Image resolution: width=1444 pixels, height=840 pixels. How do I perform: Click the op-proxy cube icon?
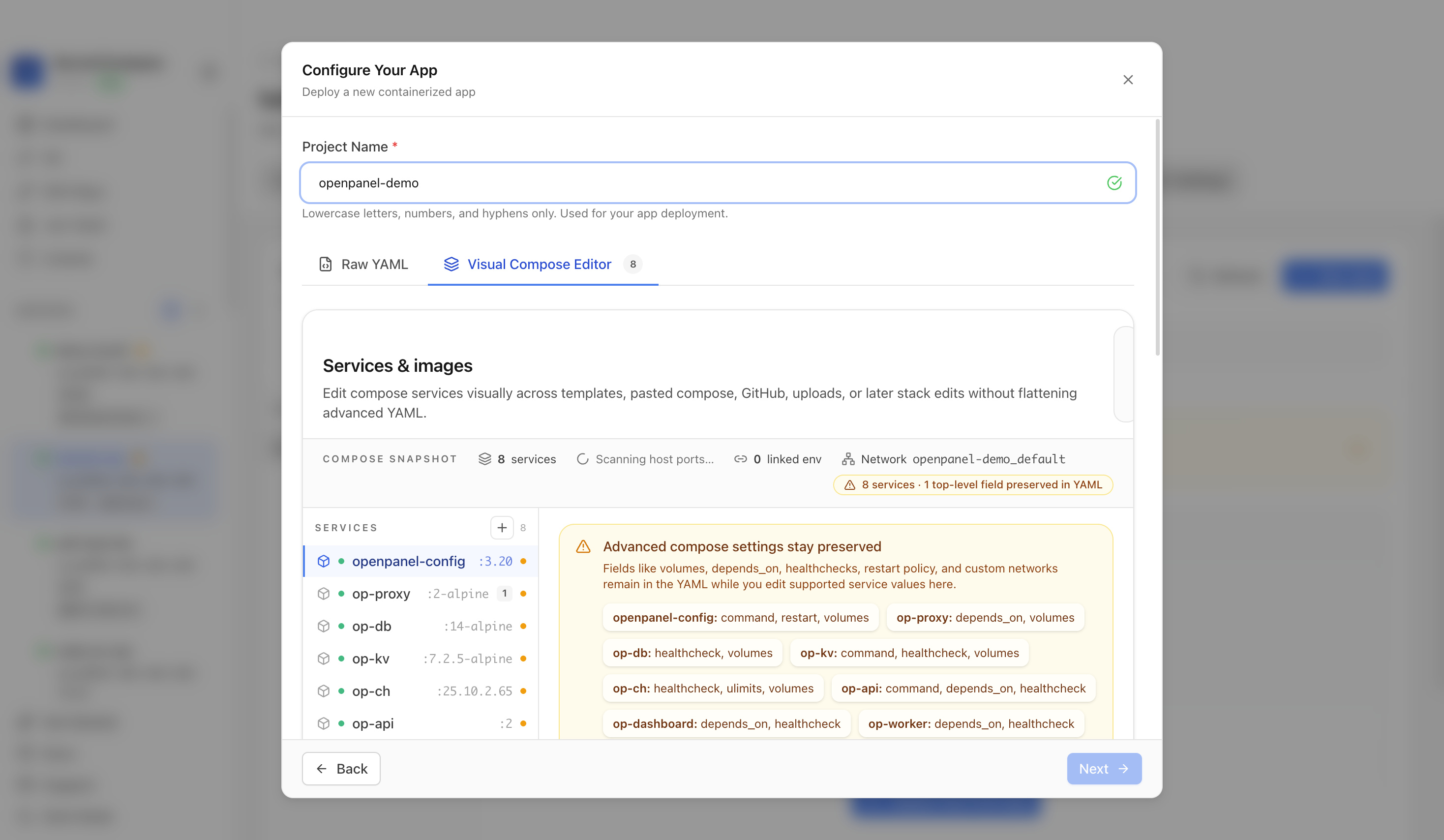coord(323,594)
